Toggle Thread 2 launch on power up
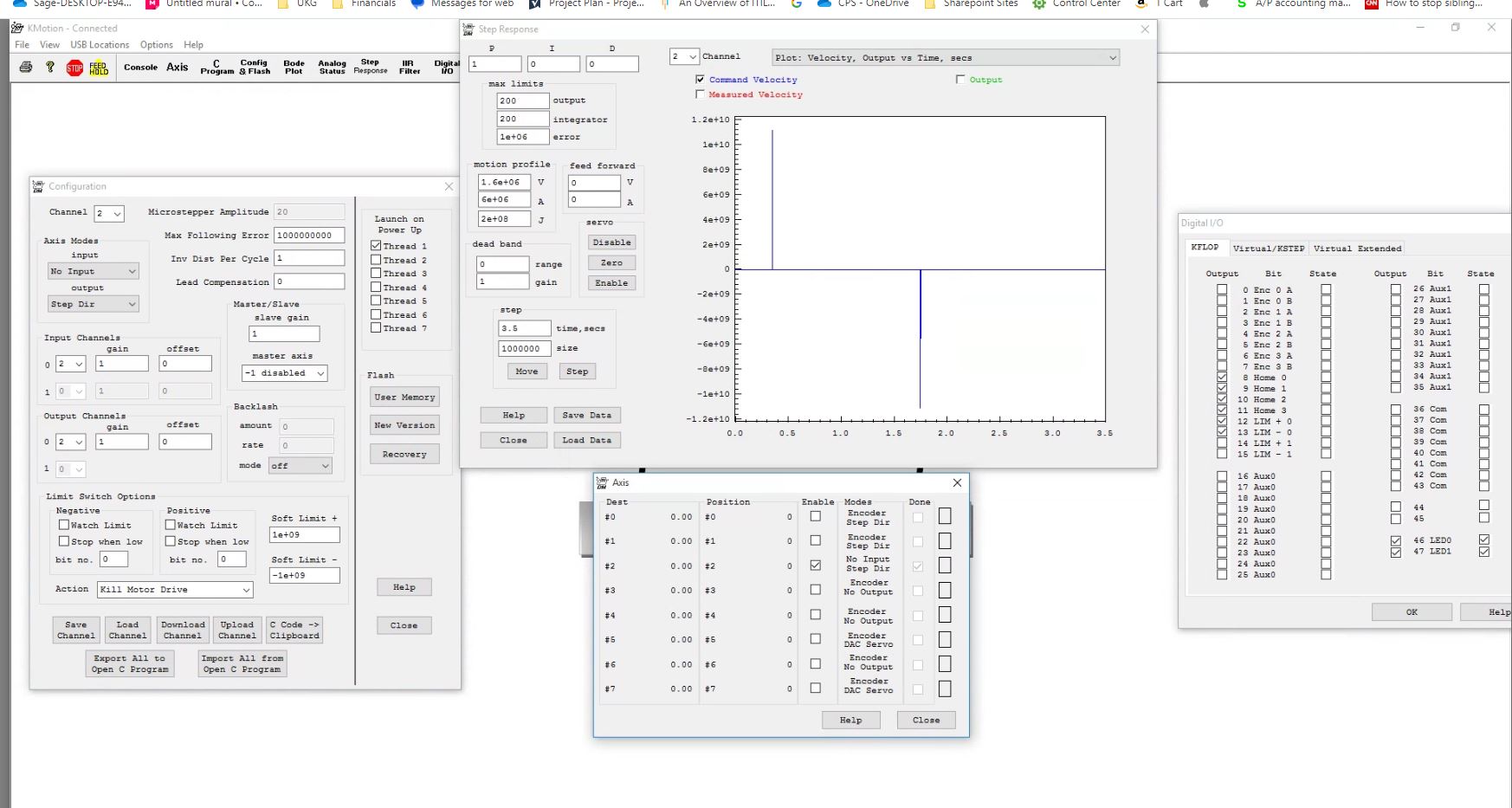 [x=376, y=260]
